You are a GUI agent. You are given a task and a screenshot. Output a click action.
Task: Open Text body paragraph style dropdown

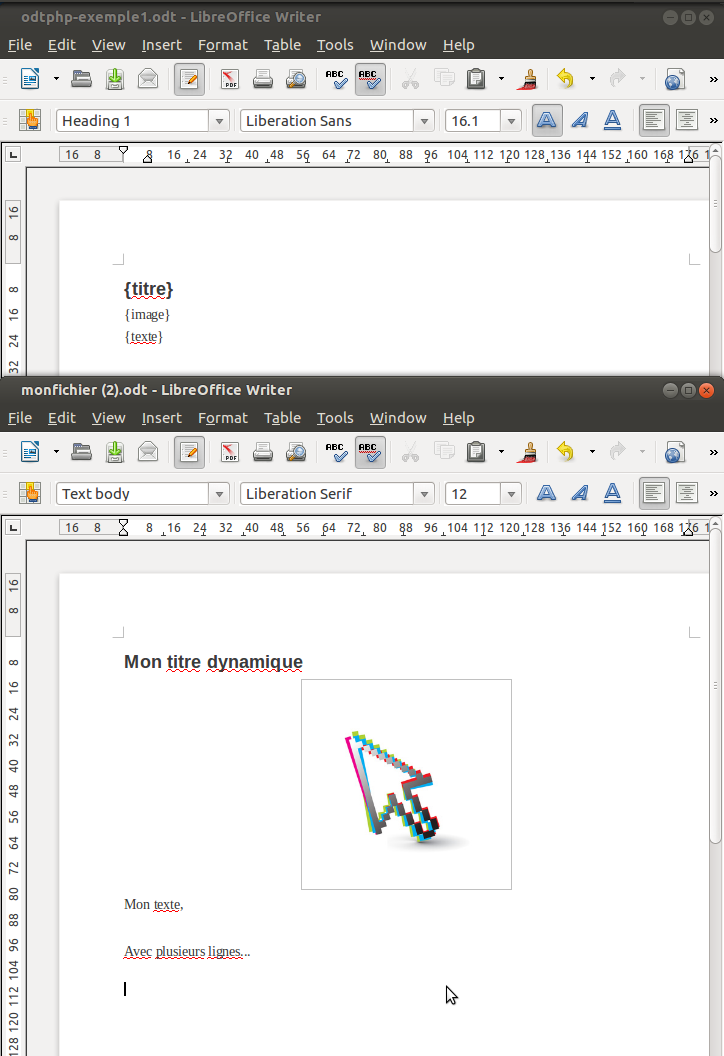click(219, 494)
